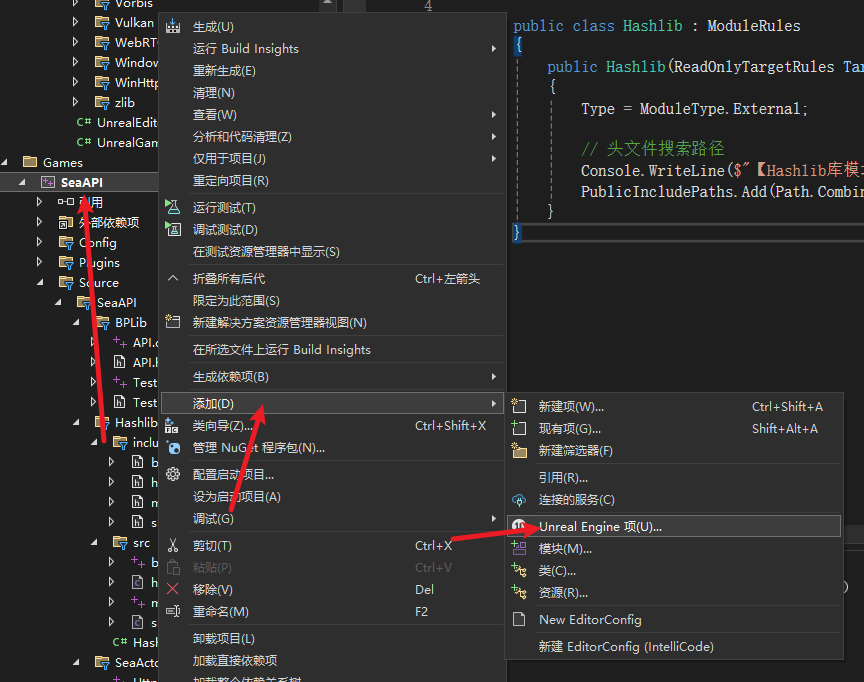Click the src filter folder icon
Screen dimensions: 864x682
point(121,543)
